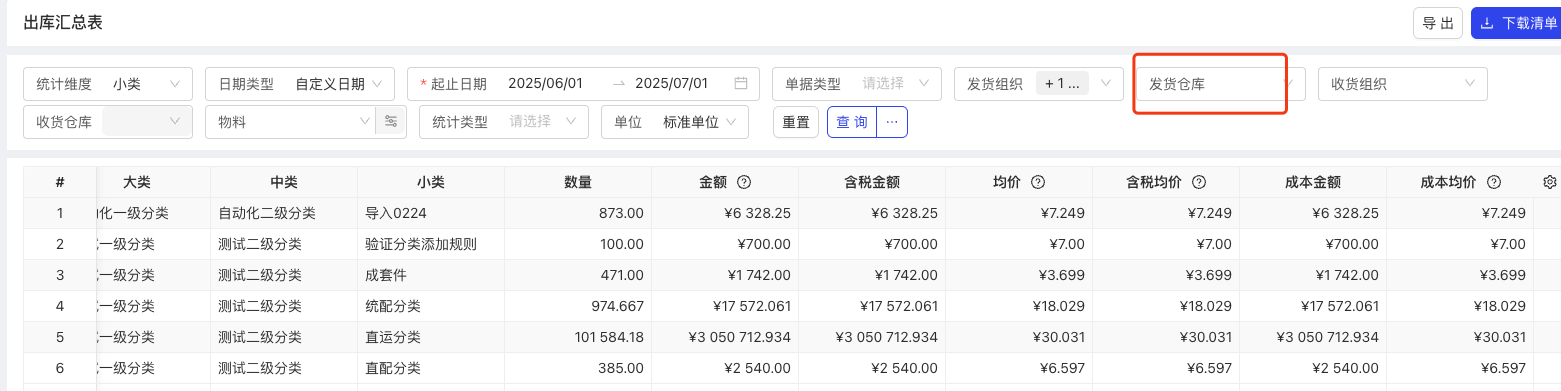This screenshot has width=1561, height=391.
Task: Click the 查询 button
Action: click(x=852, y=122)
